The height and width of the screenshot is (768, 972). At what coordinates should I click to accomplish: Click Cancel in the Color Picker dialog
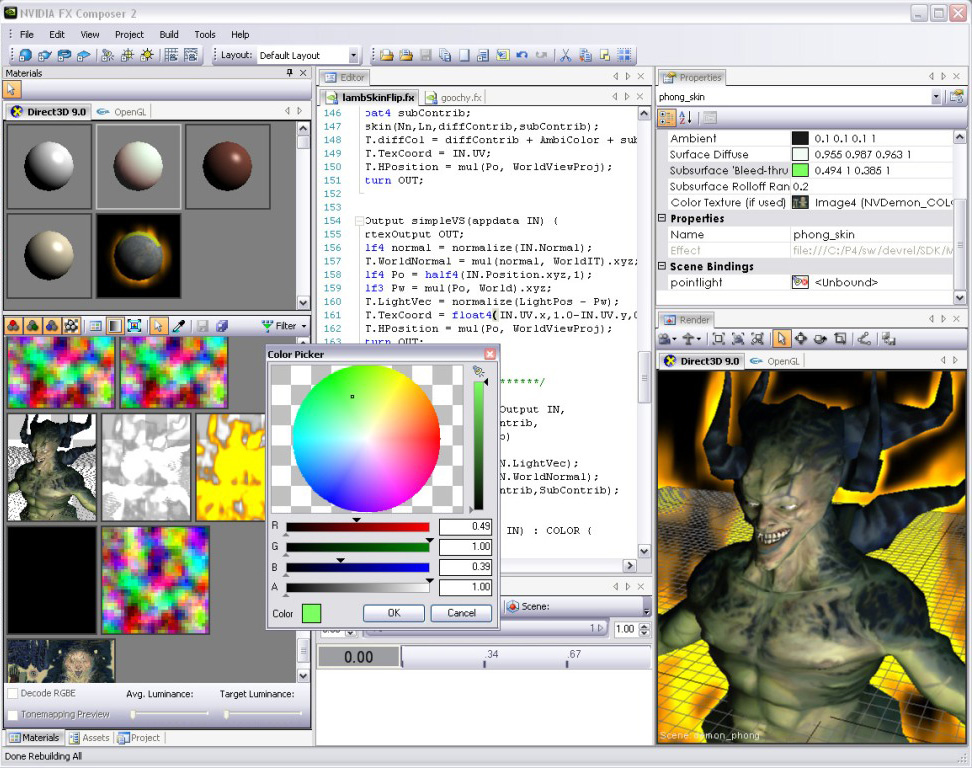[461, 613]
